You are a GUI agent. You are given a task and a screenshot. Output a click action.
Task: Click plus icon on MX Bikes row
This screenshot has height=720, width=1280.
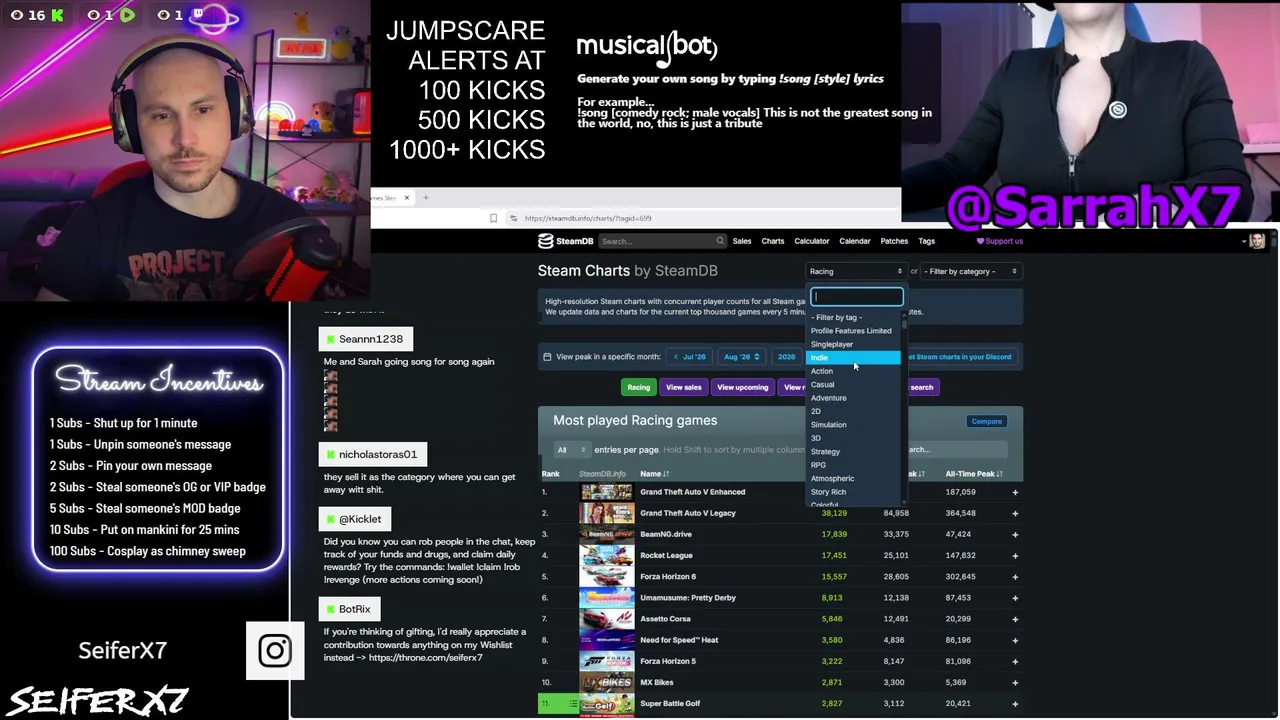1015,682
